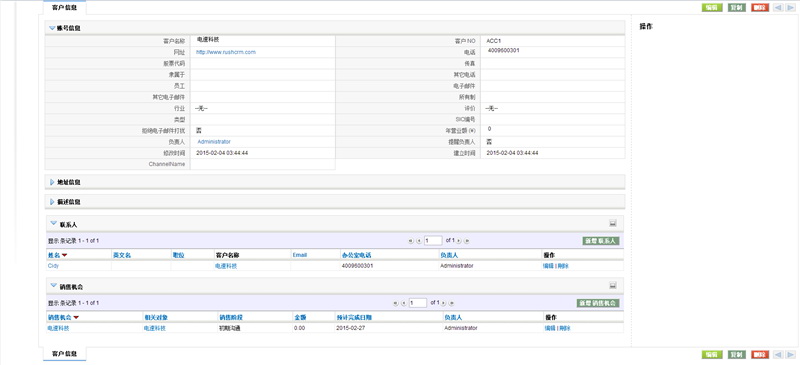
Task: Click the bottom right-arrow next record icon
Action: pyautogui.click(x=790, y=355)
